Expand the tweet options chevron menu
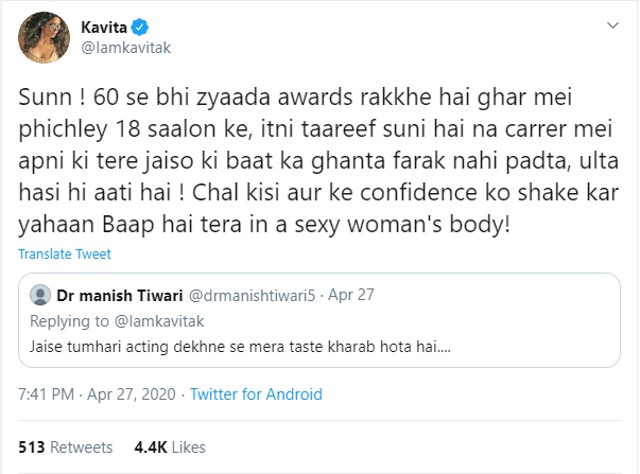The height and width of the screenshot is (474, 640). [613, 25]
